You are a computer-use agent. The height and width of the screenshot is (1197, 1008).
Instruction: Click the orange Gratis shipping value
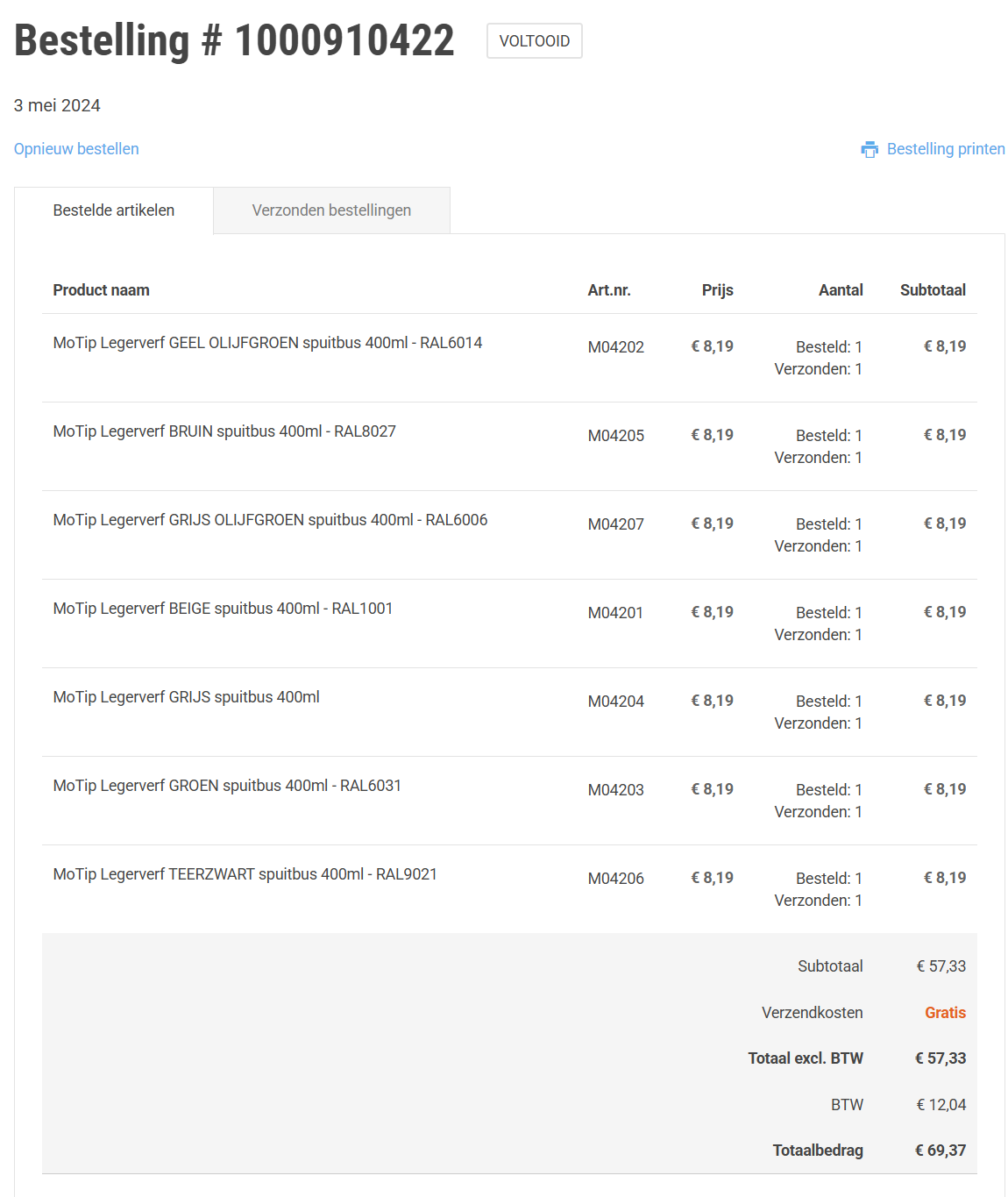tap(945, 1013)
